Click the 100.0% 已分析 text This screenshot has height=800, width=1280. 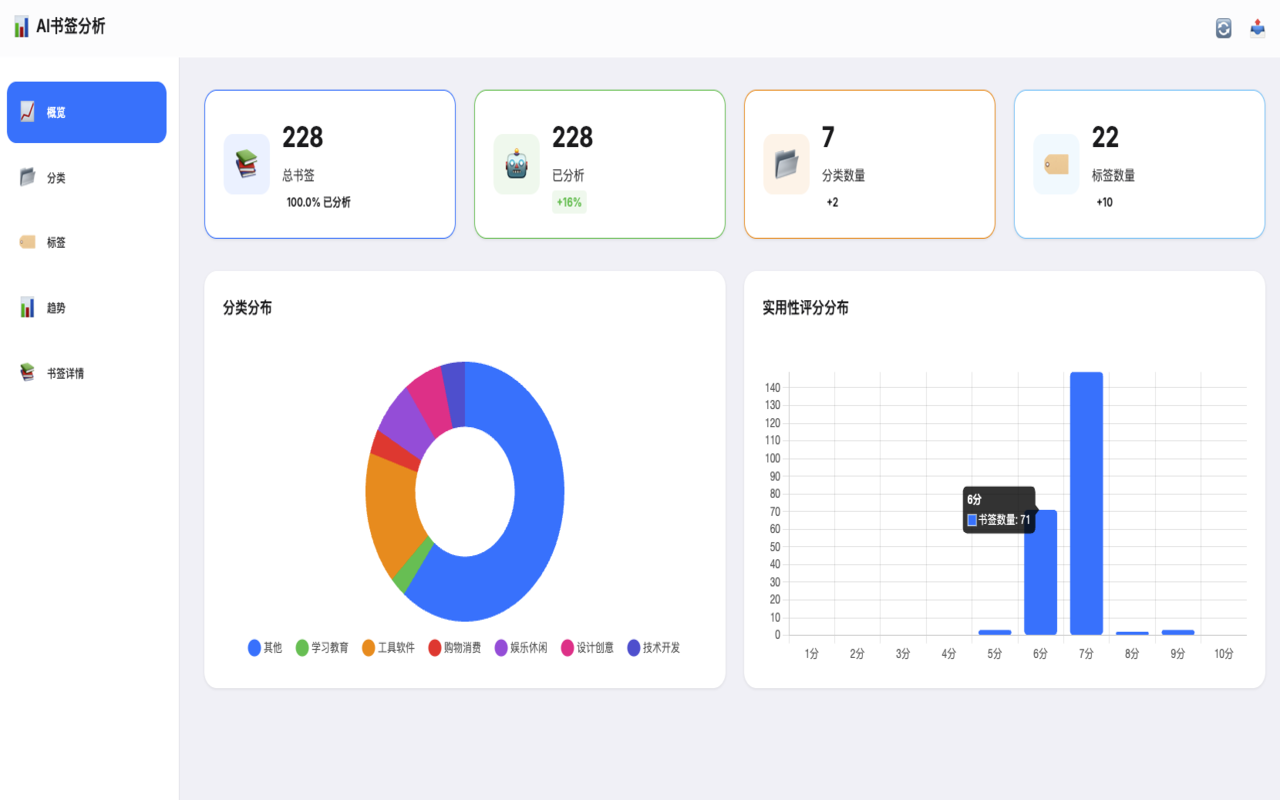[319, 202]
